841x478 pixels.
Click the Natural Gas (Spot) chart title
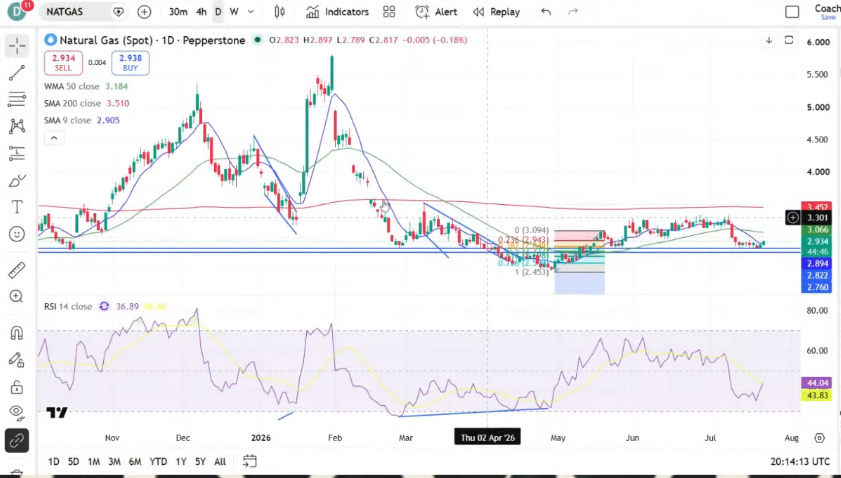point(152,40)
